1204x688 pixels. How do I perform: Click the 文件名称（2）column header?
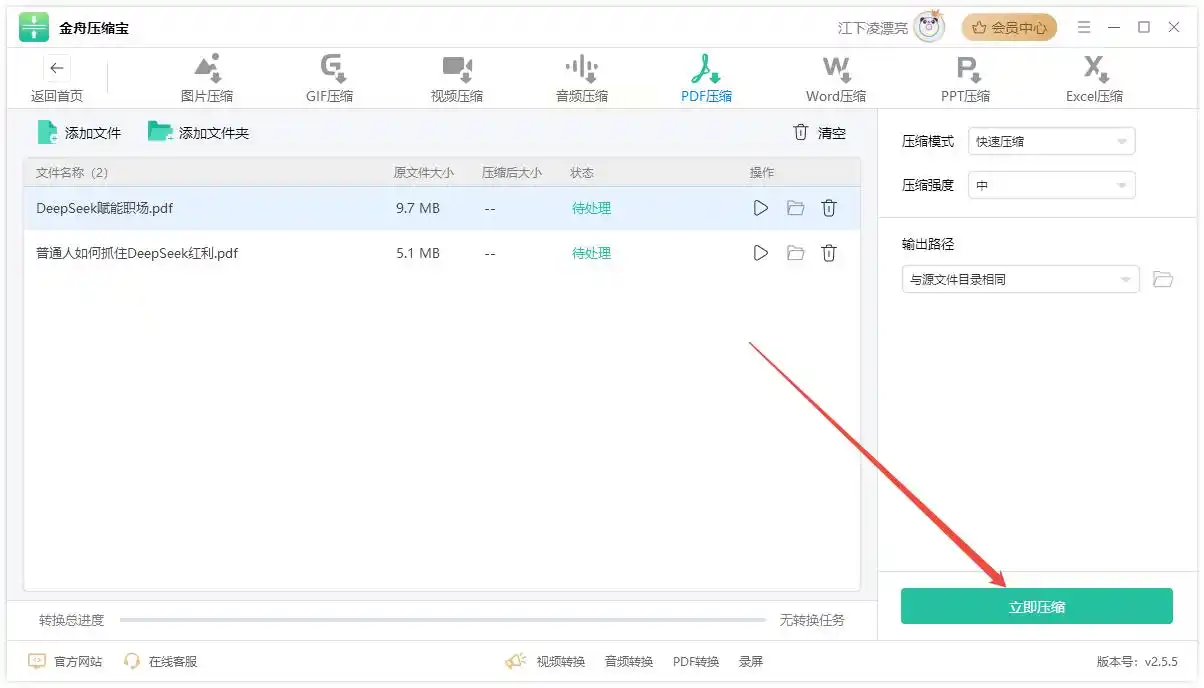[72, 172]
